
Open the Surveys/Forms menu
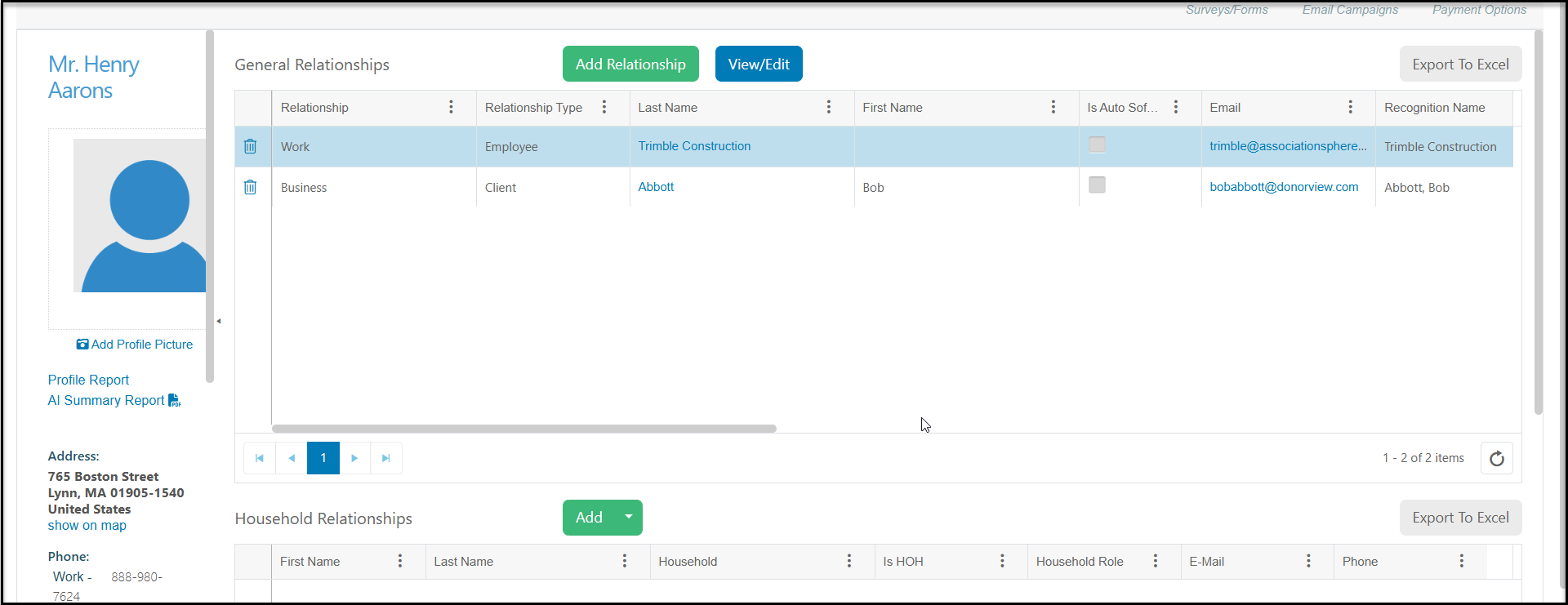click(x=1227, y=10)
